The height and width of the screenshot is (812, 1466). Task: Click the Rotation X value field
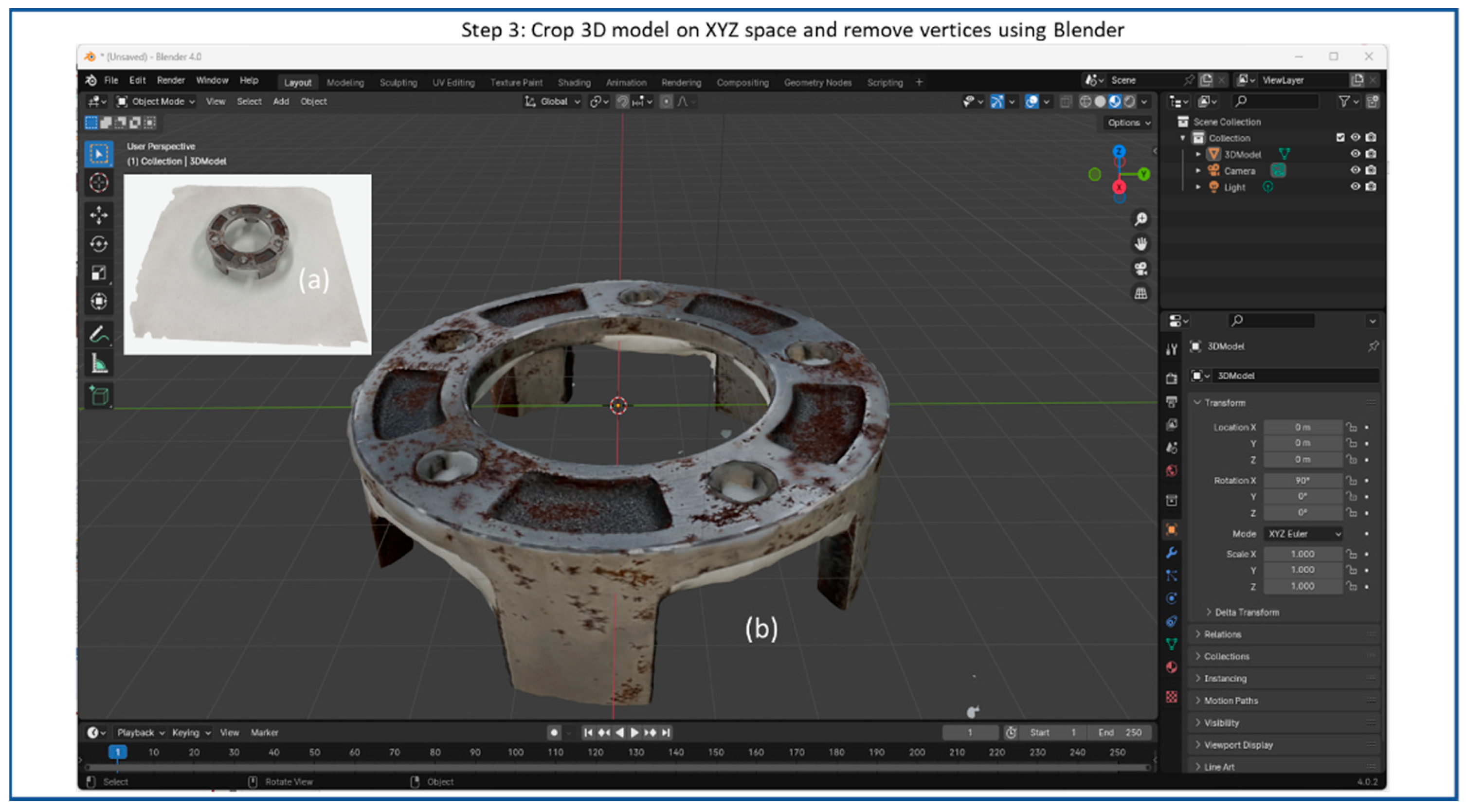1302,480
